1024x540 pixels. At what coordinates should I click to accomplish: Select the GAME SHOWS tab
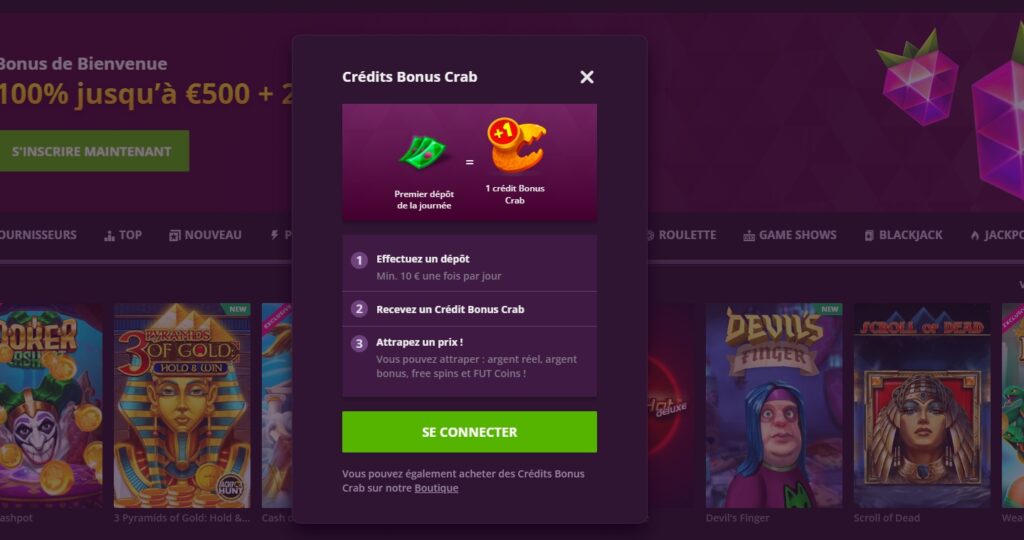[790, 235]
